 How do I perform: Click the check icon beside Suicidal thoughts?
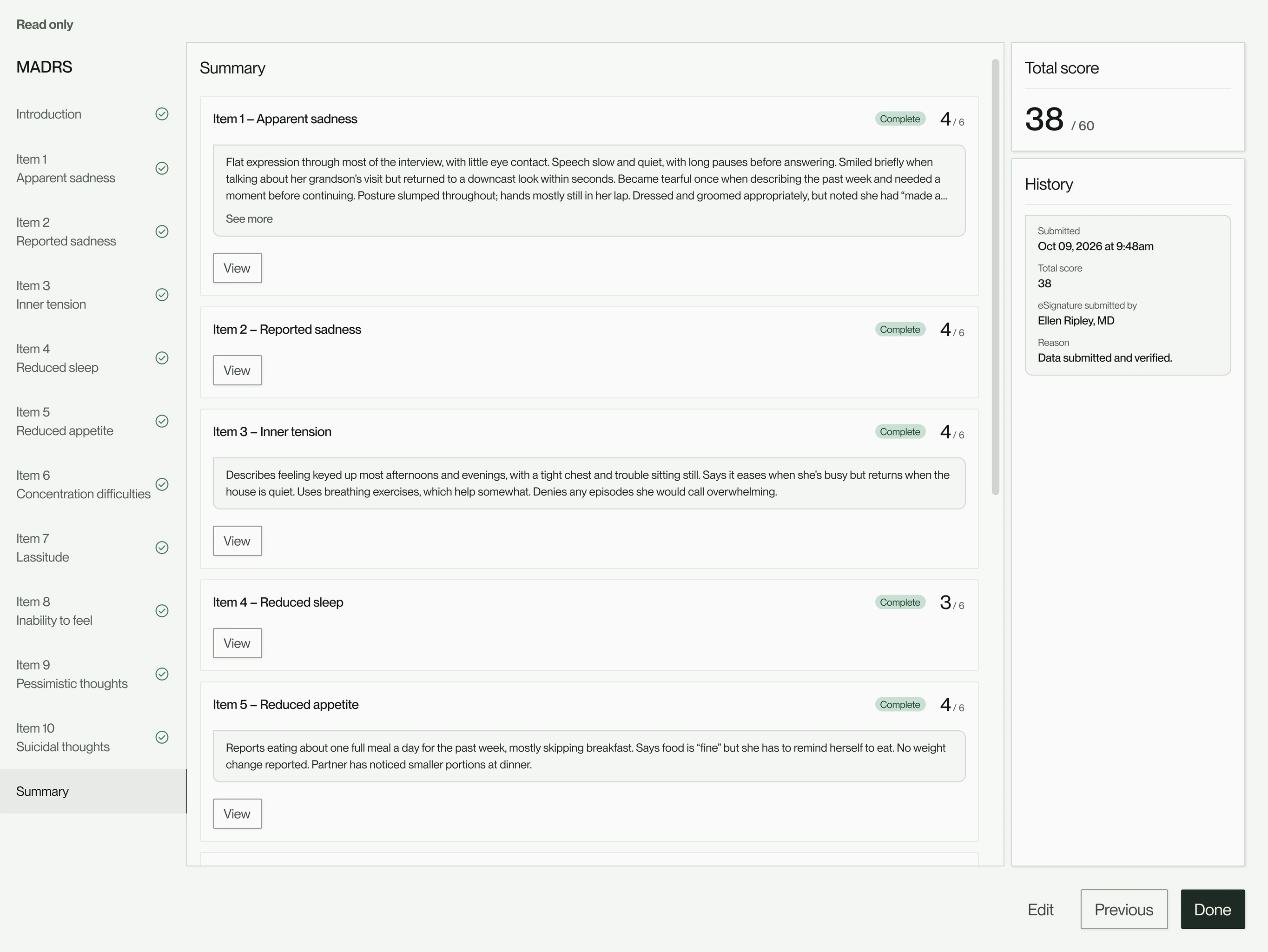(162, 737)
